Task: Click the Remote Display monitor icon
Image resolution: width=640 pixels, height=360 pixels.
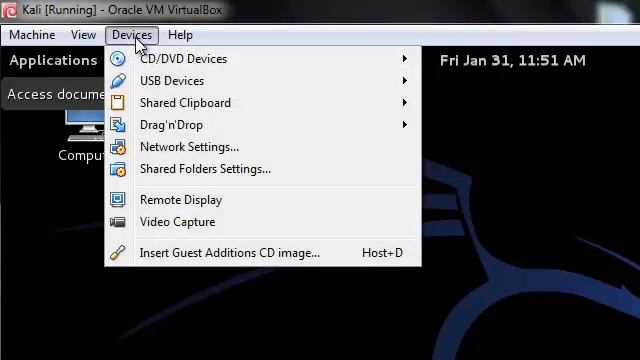Action: [118, 200]
